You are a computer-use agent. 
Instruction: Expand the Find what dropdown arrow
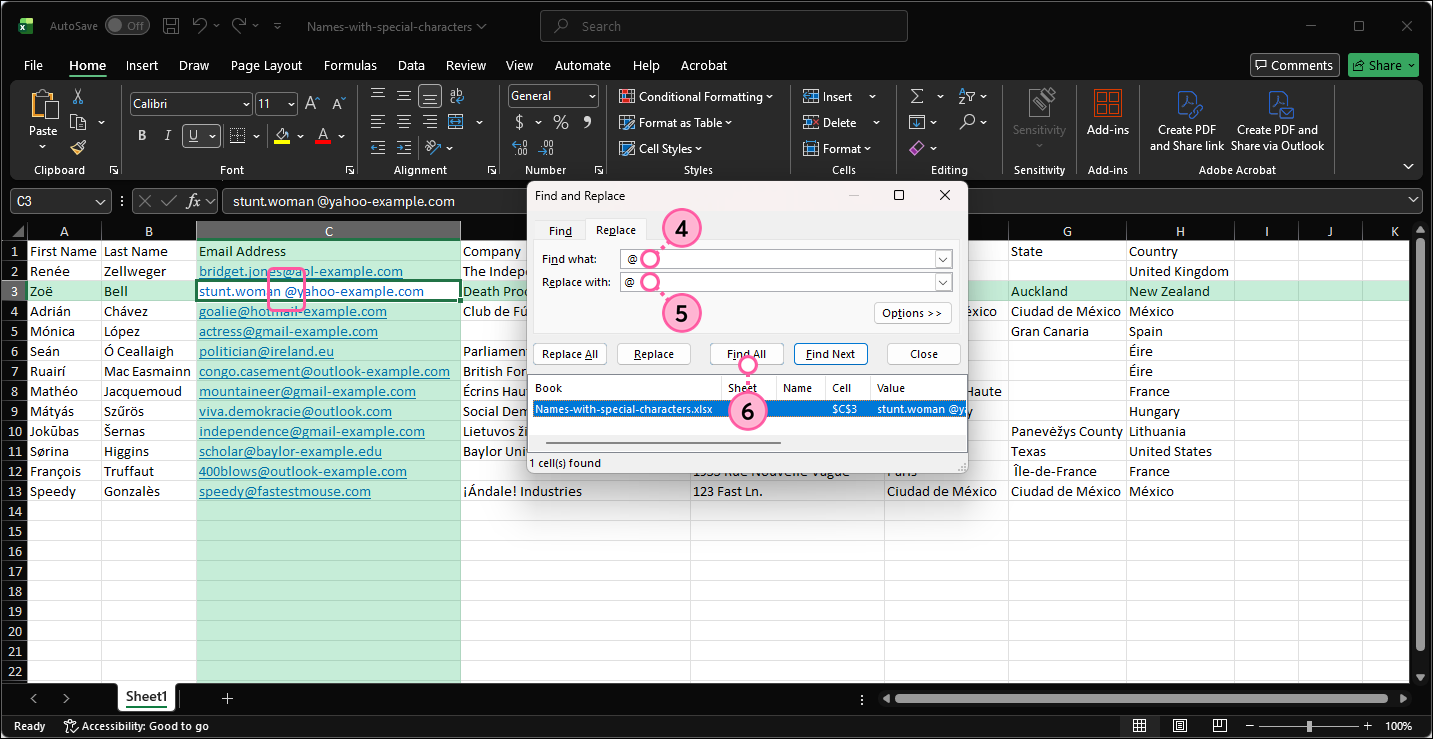[x=943, y=259]
